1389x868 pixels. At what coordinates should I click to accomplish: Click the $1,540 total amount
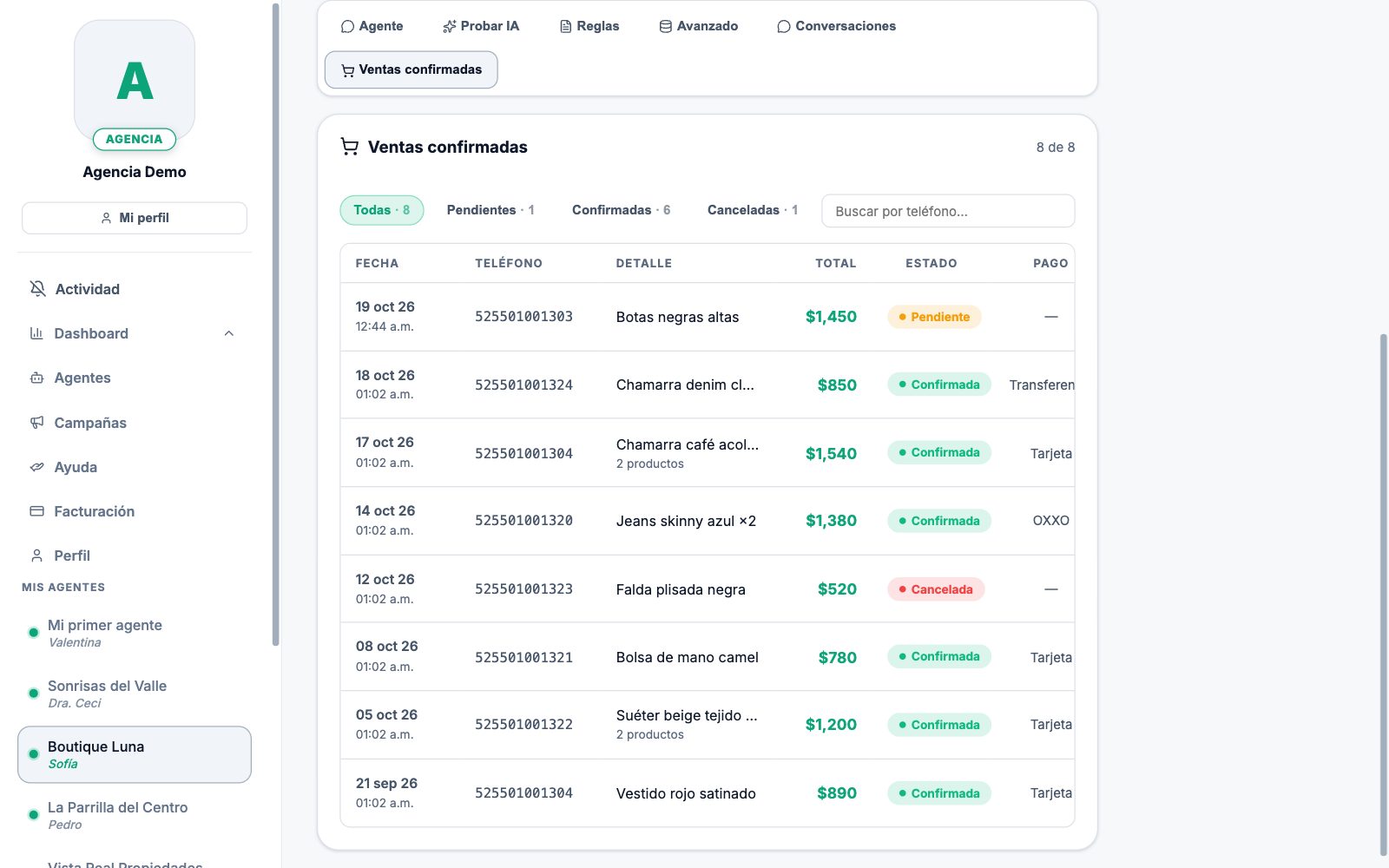tap(831, 453)
